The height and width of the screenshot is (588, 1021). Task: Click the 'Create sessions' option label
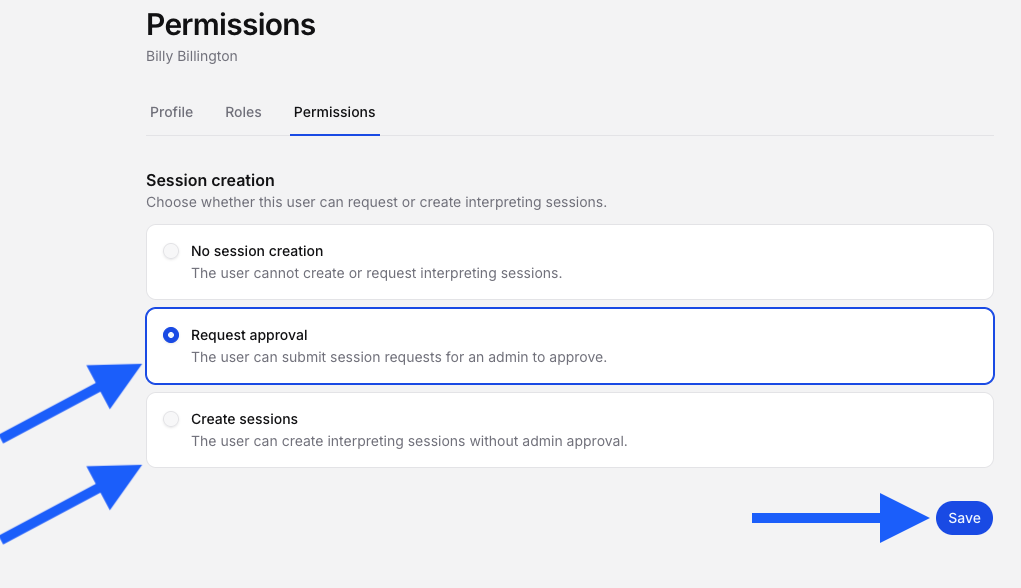(x=244, y=419)
